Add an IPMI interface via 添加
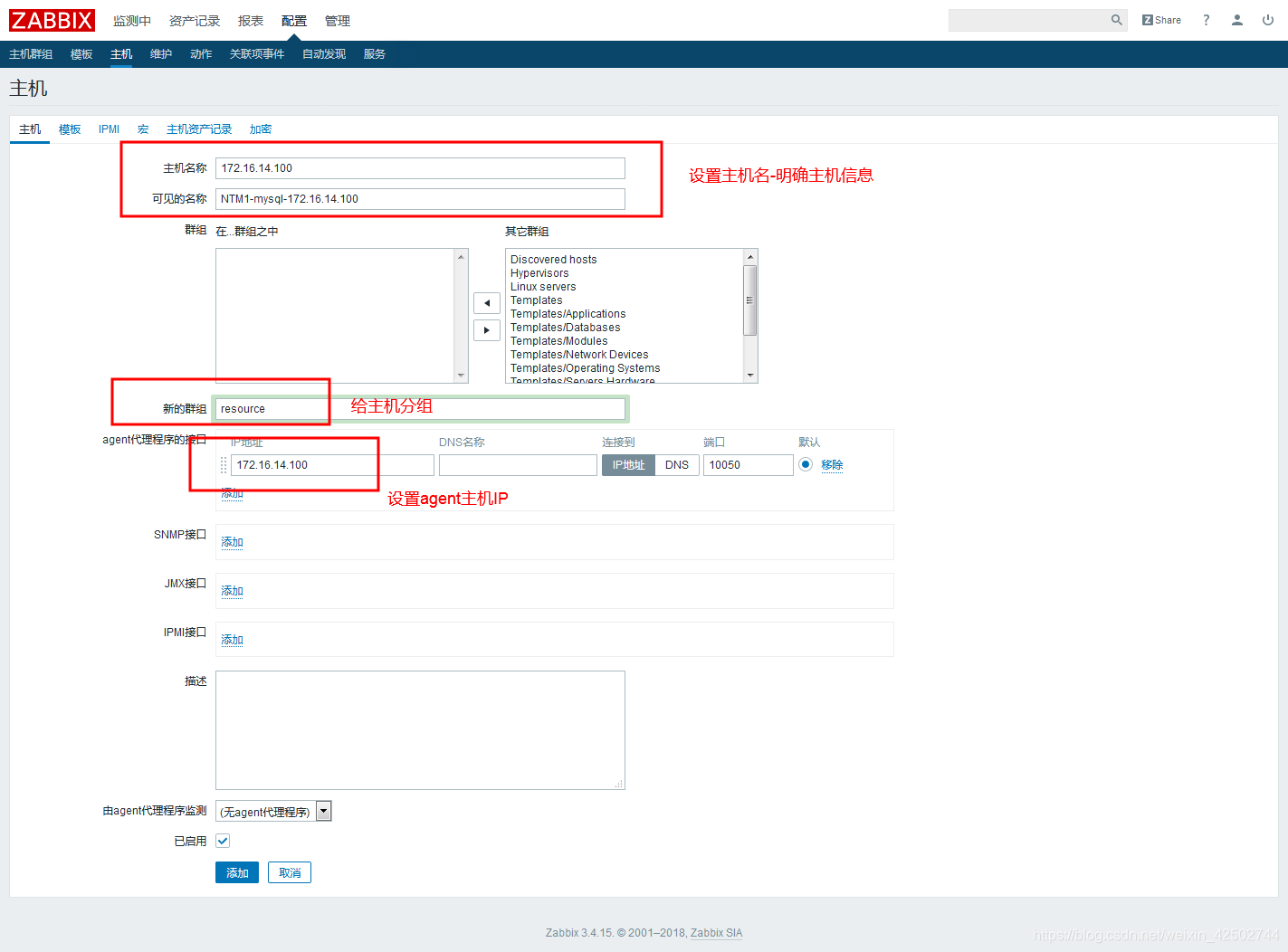 coord(232,640)
